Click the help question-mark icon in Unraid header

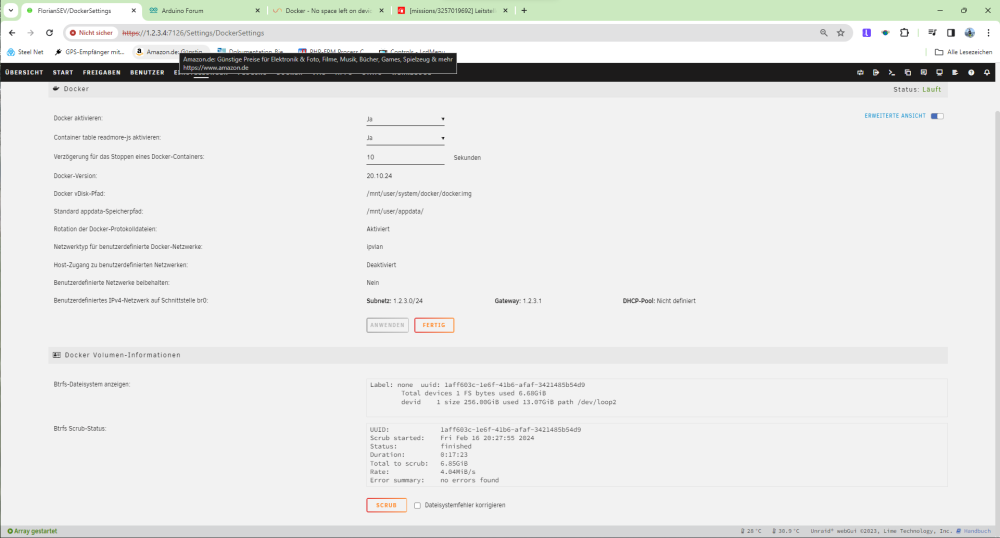(971, 73)
